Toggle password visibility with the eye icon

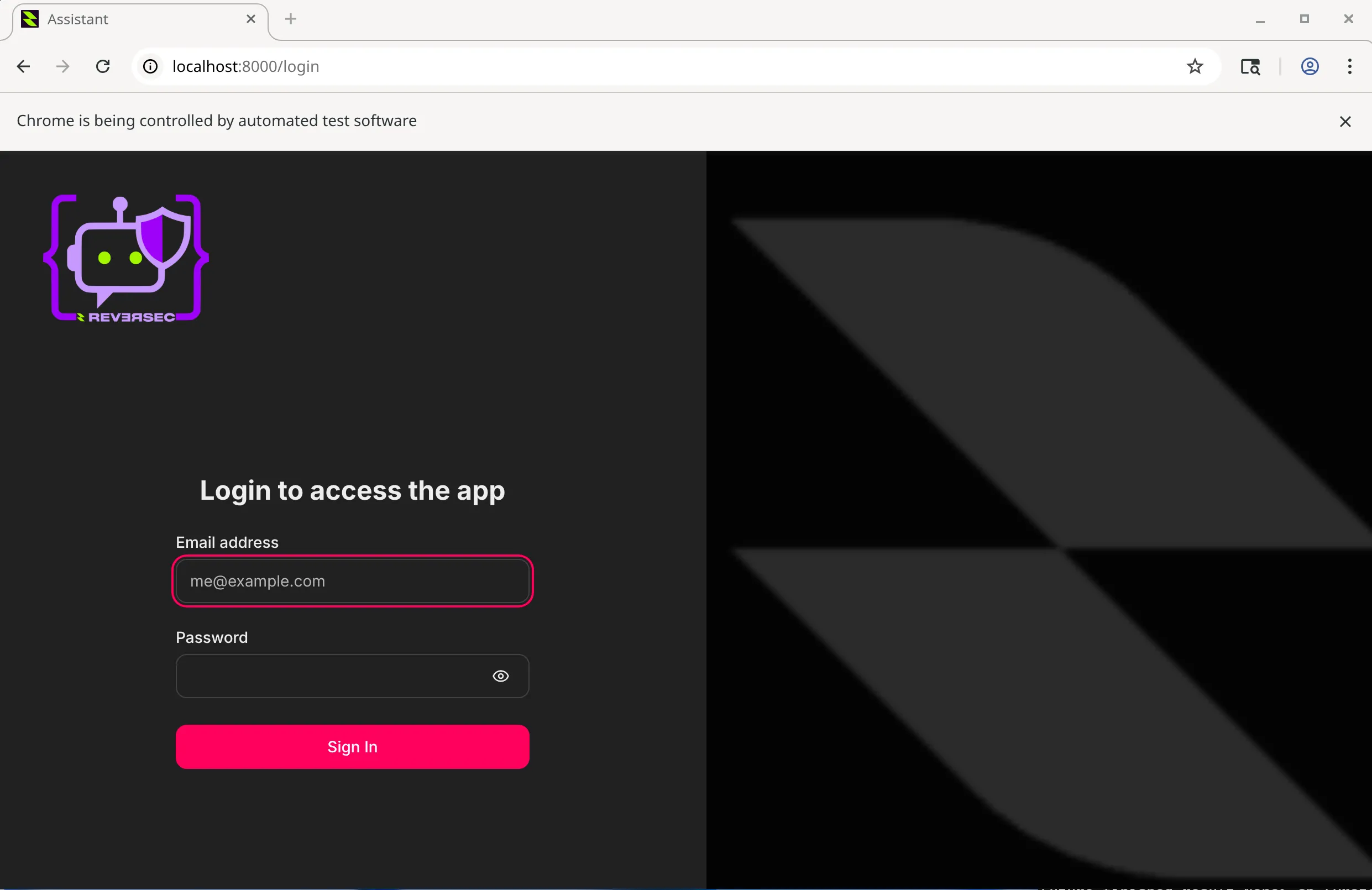(x=500, y=676)
